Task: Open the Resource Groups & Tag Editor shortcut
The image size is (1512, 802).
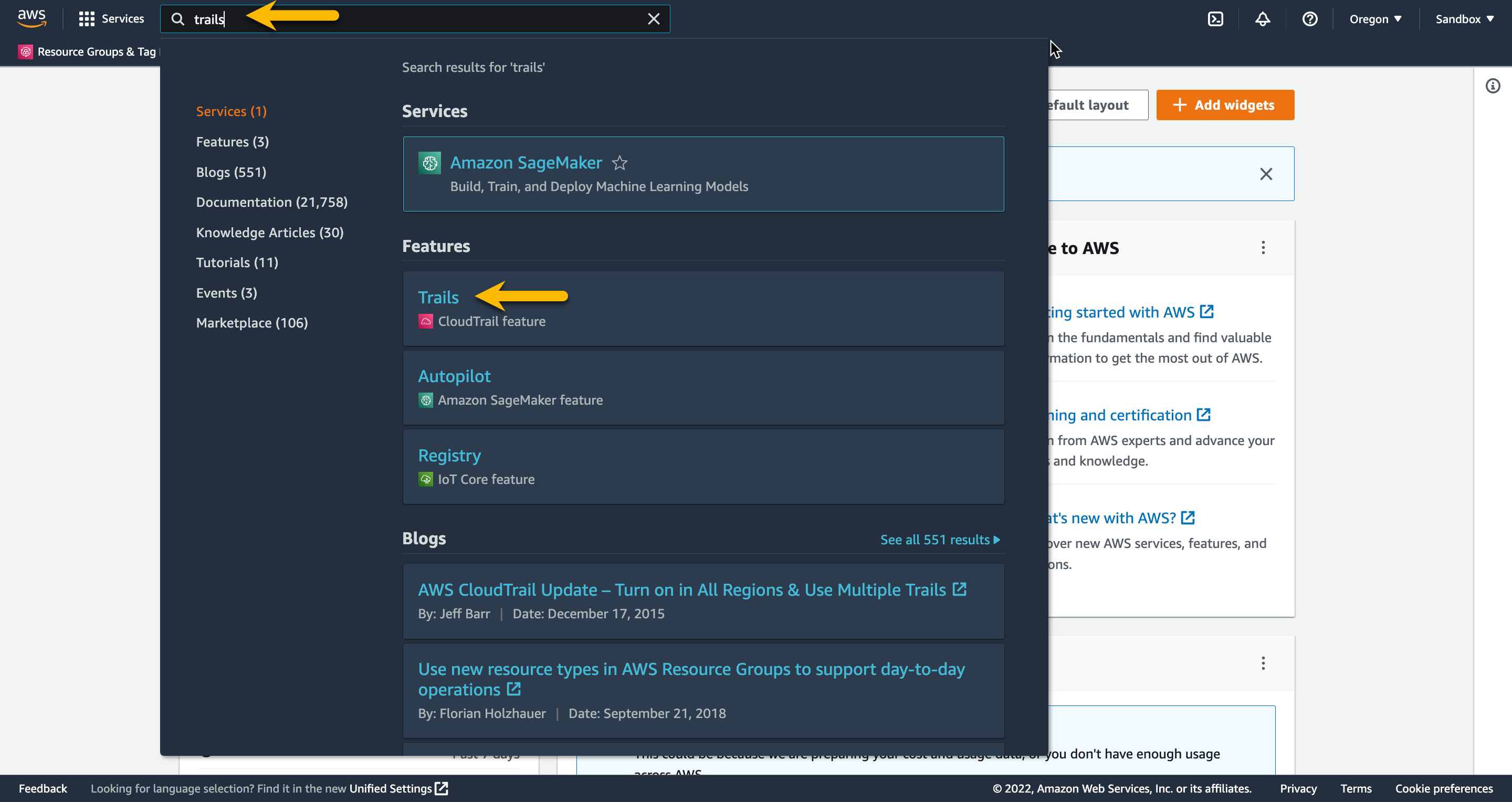Action: (x=88, y=51)
